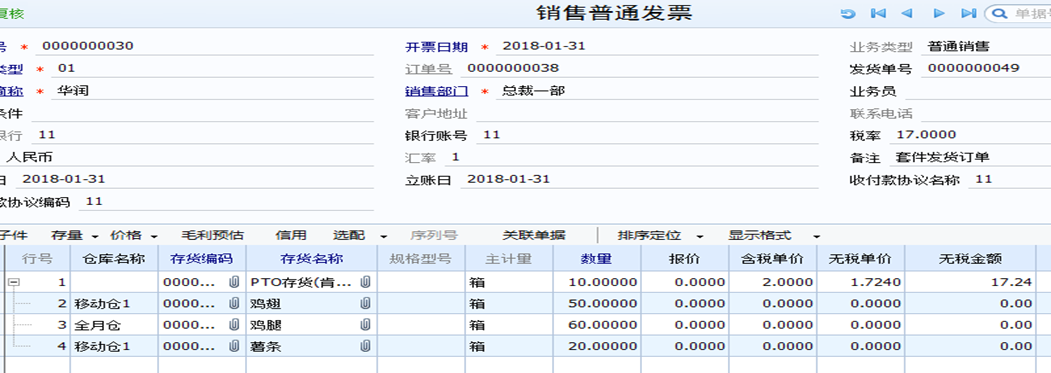Click paperclip next to PTO存货 name
The image size is (1051, 373).
(x=365, y=282)
